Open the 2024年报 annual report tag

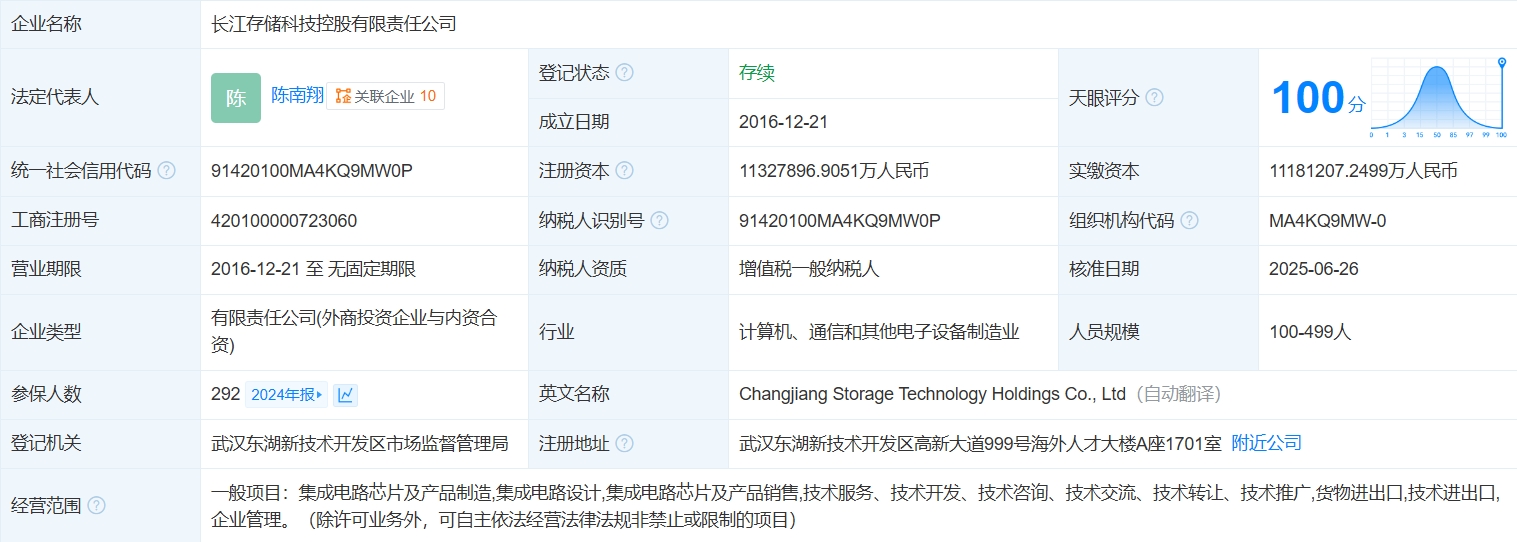point(287,395)
